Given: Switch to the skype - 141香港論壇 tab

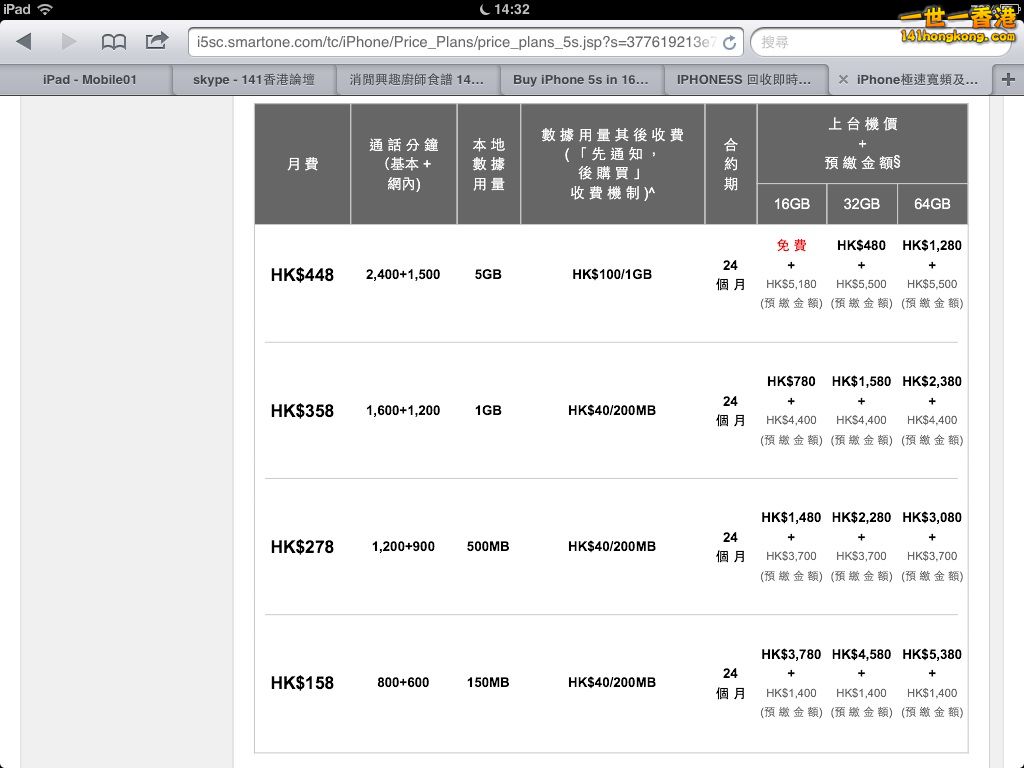Looking at the screenshot, I should click(254, 80).
